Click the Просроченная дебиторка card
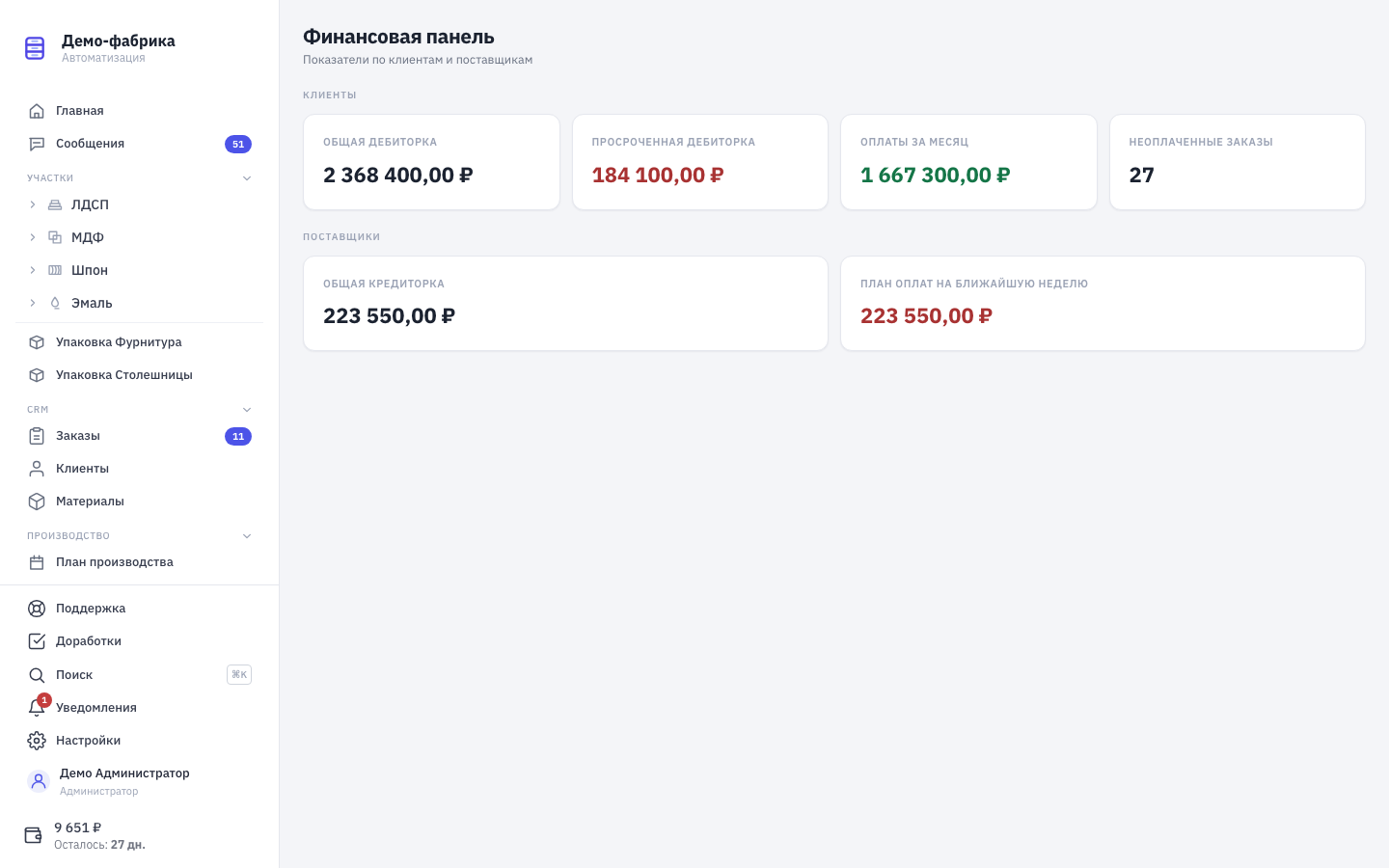 click(x=700, y=162)
